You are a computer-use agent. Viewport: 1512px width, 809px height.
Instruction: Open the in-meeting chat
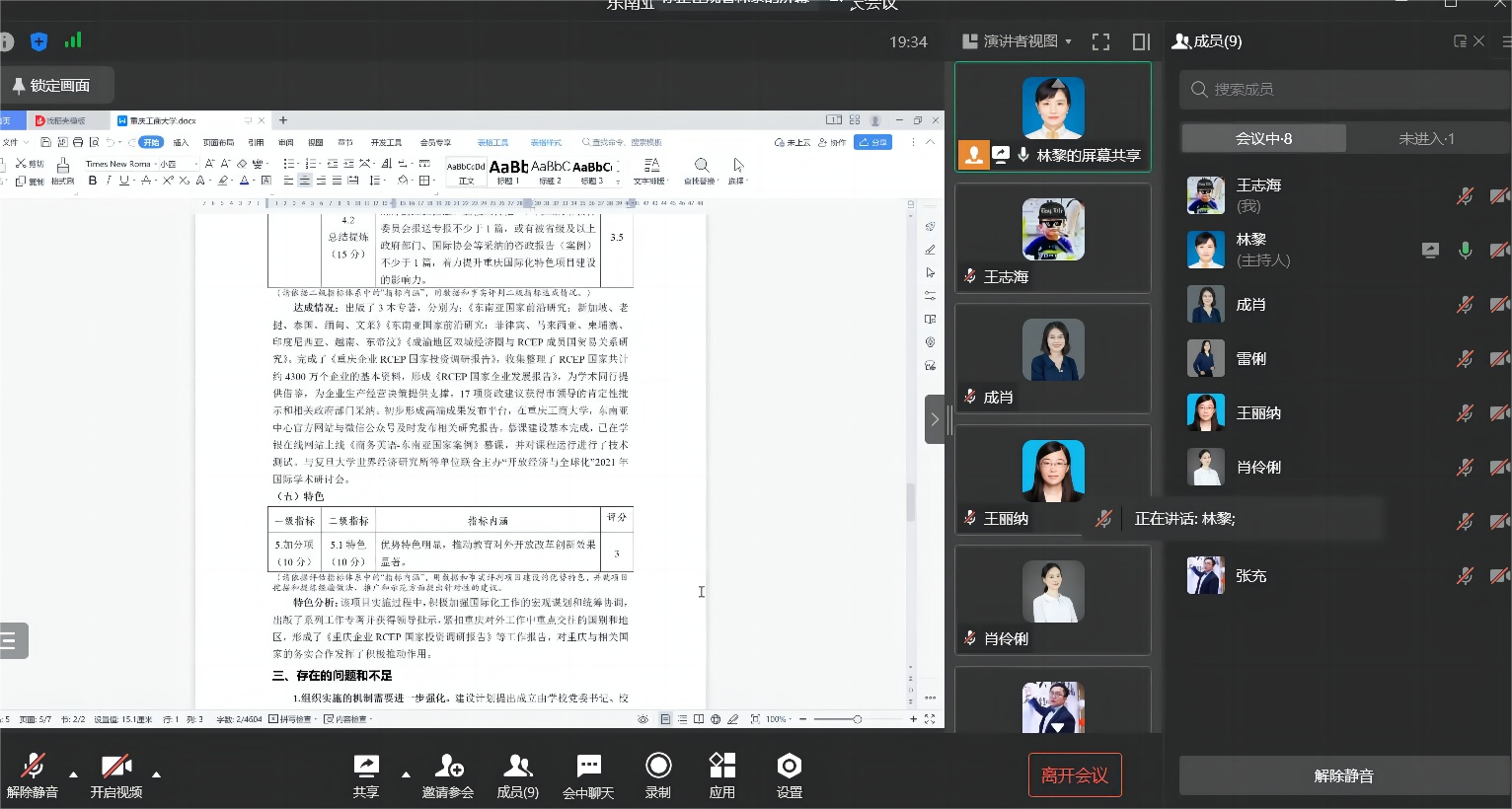point(588,775)
